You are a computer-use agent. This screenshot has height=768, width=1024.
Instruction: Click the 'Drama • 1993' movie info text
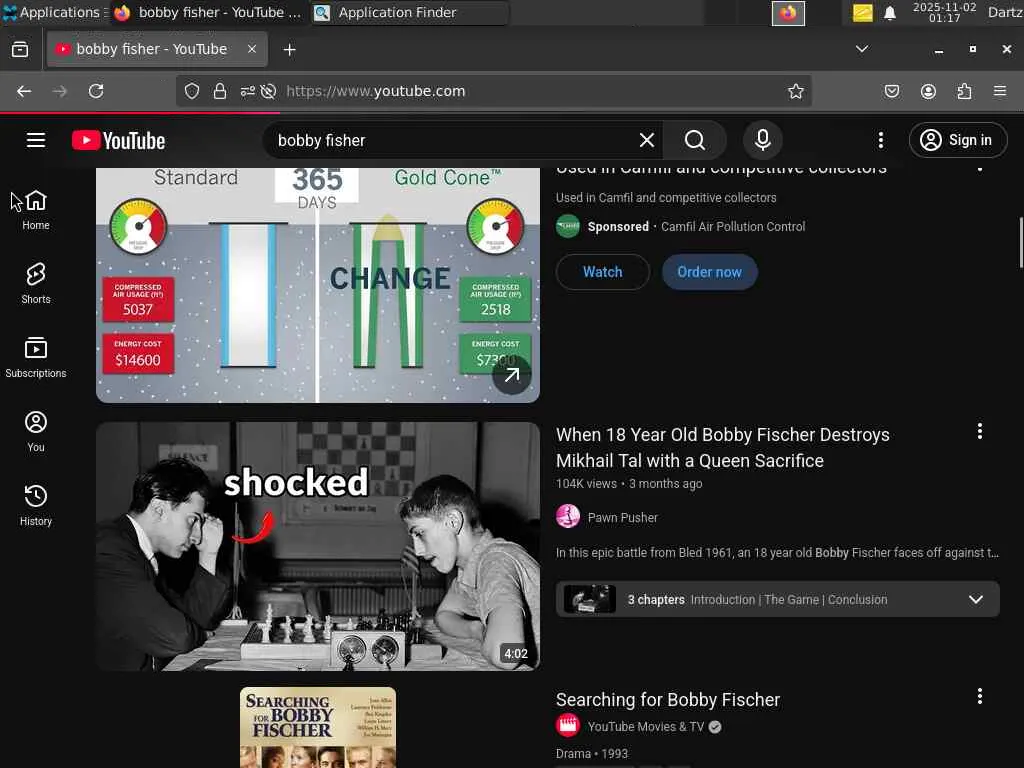592,754
